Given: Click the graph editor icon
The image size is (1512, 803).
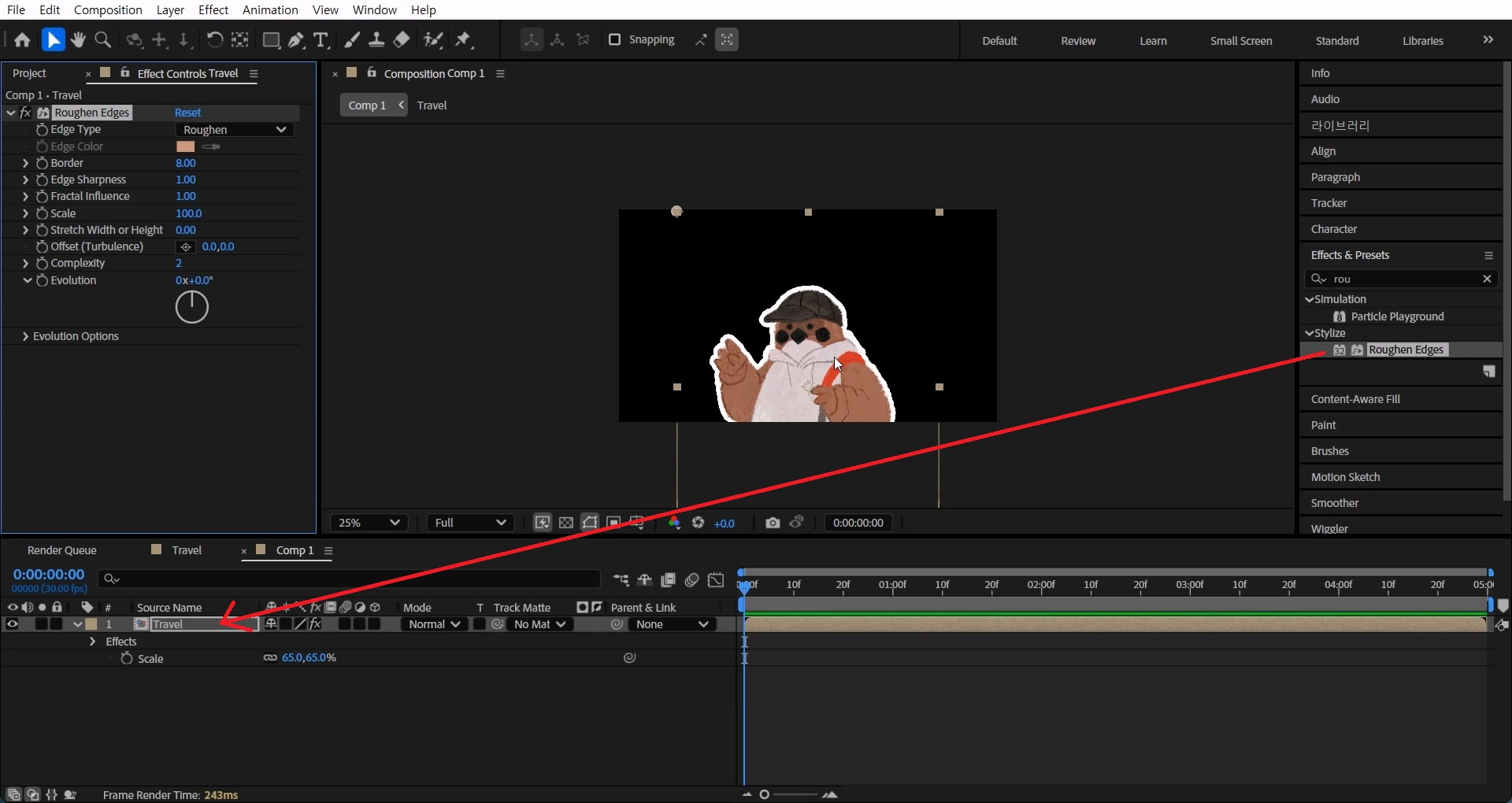Looking at the screenshot, I should tap(716, 580).
